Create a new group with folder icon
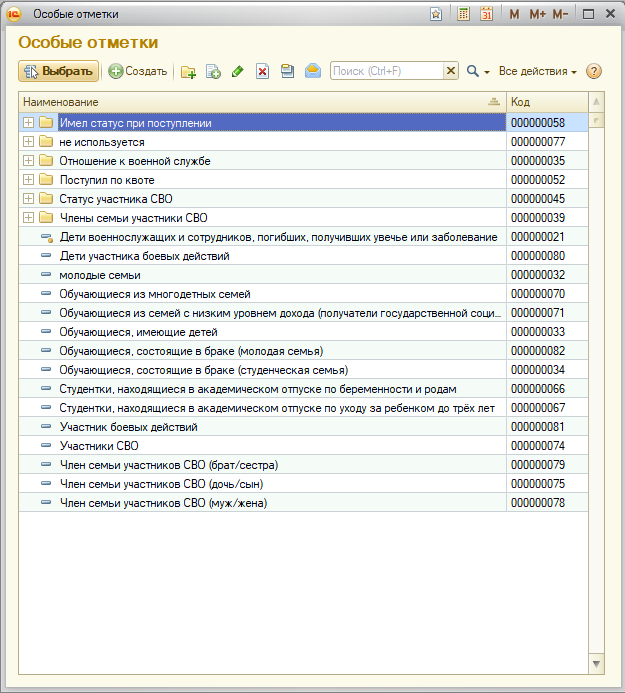 pos(189,71)
